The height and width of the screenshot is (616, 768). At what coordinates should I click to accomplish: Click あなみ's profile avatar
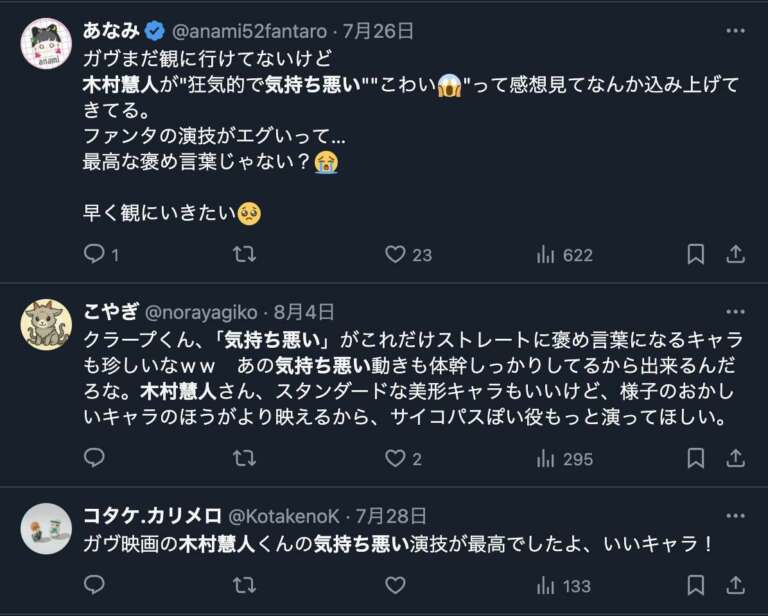click(x=46, y=44)
